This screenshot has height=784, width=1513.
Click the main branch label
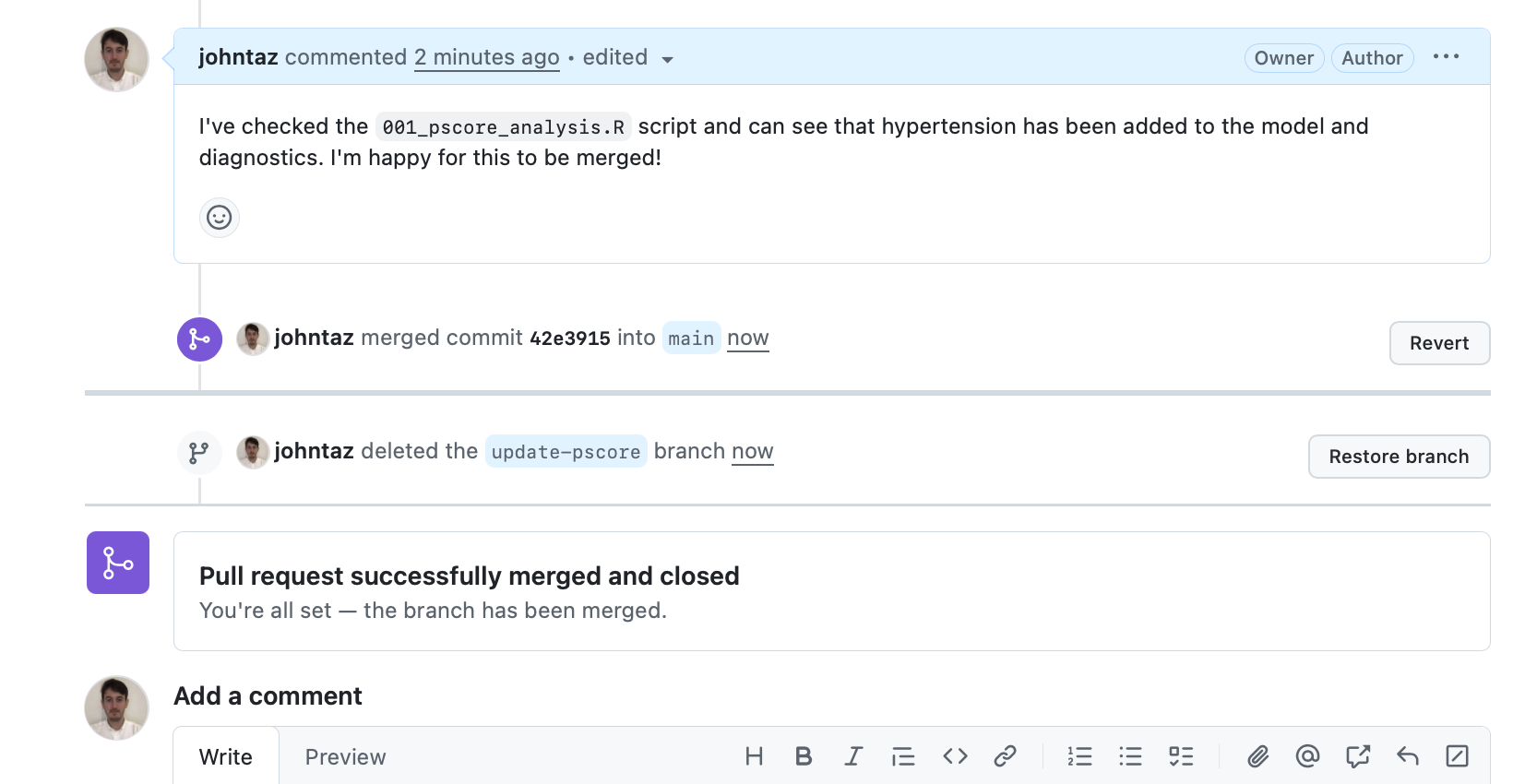[x=691, y=339]
